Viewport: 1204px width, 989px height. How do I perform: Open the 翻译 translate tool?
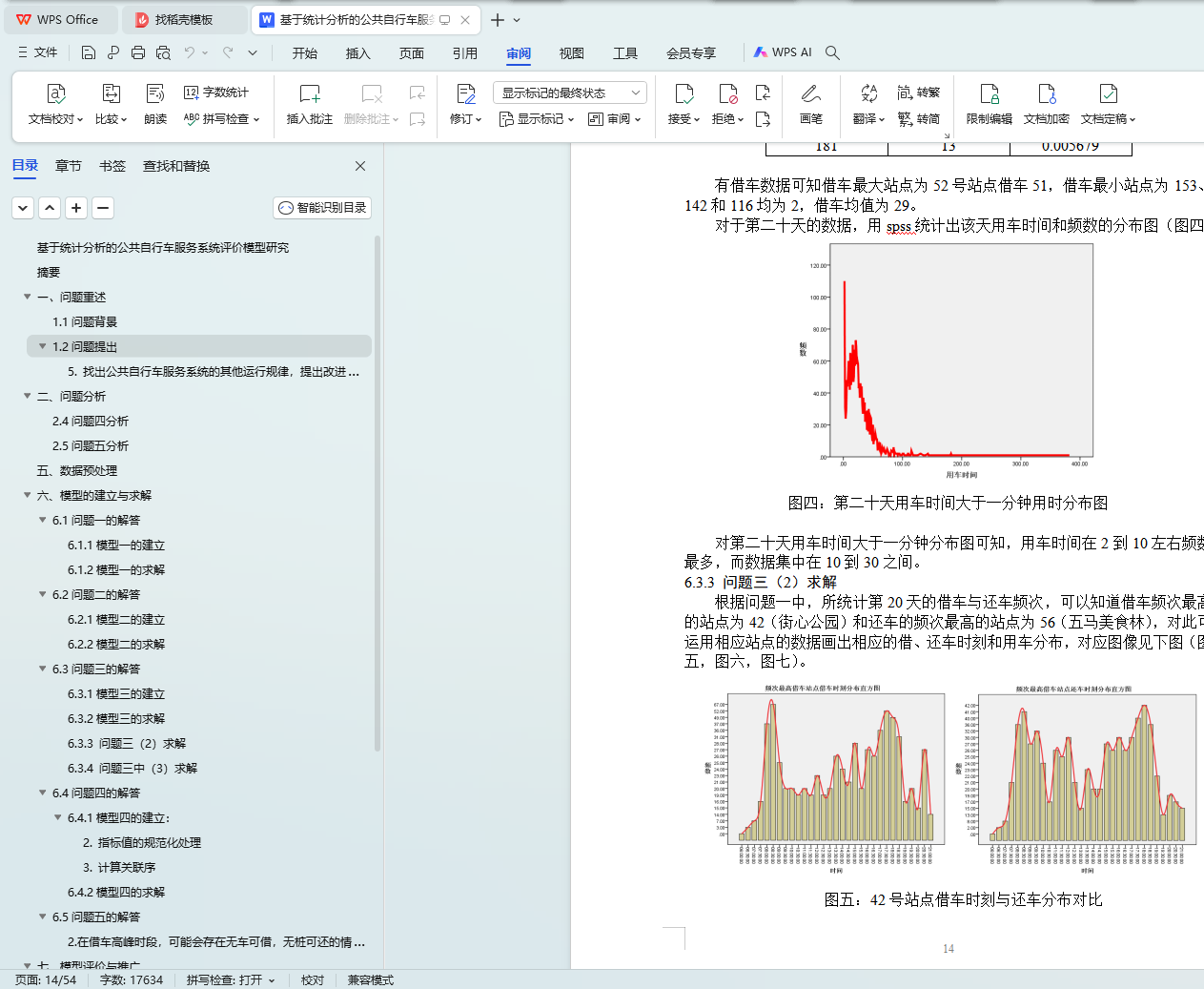[x=868, y=105]
